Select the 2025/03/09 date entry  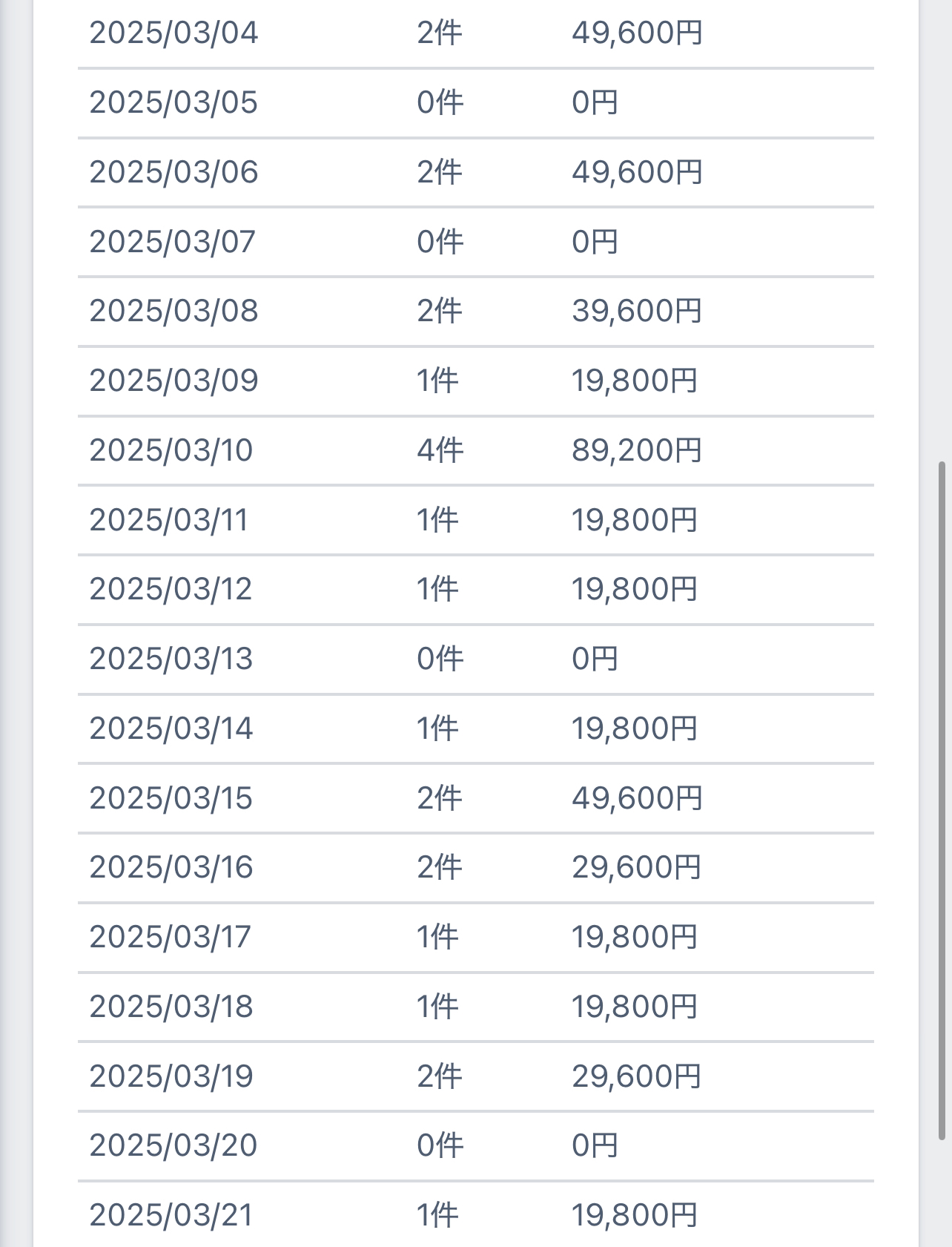(x=173, y=381)
